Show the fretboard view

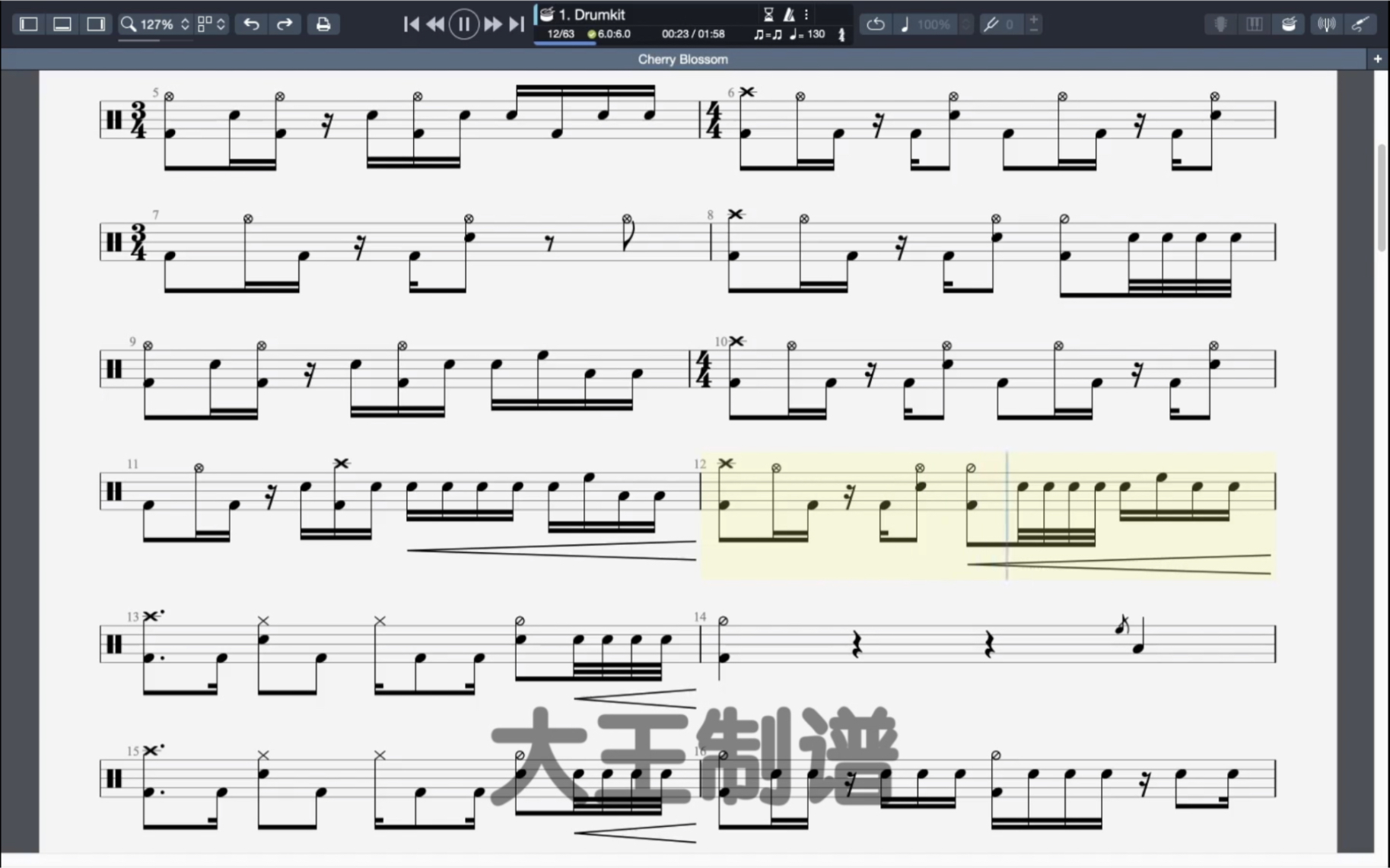point(1220,24)
